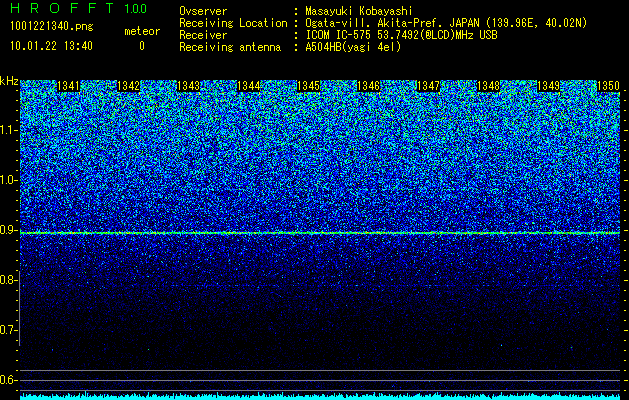This screenshot has width=629, height=400.
Task: Click the ICOM IC-575 receiver text
Action: coord(401,35)
